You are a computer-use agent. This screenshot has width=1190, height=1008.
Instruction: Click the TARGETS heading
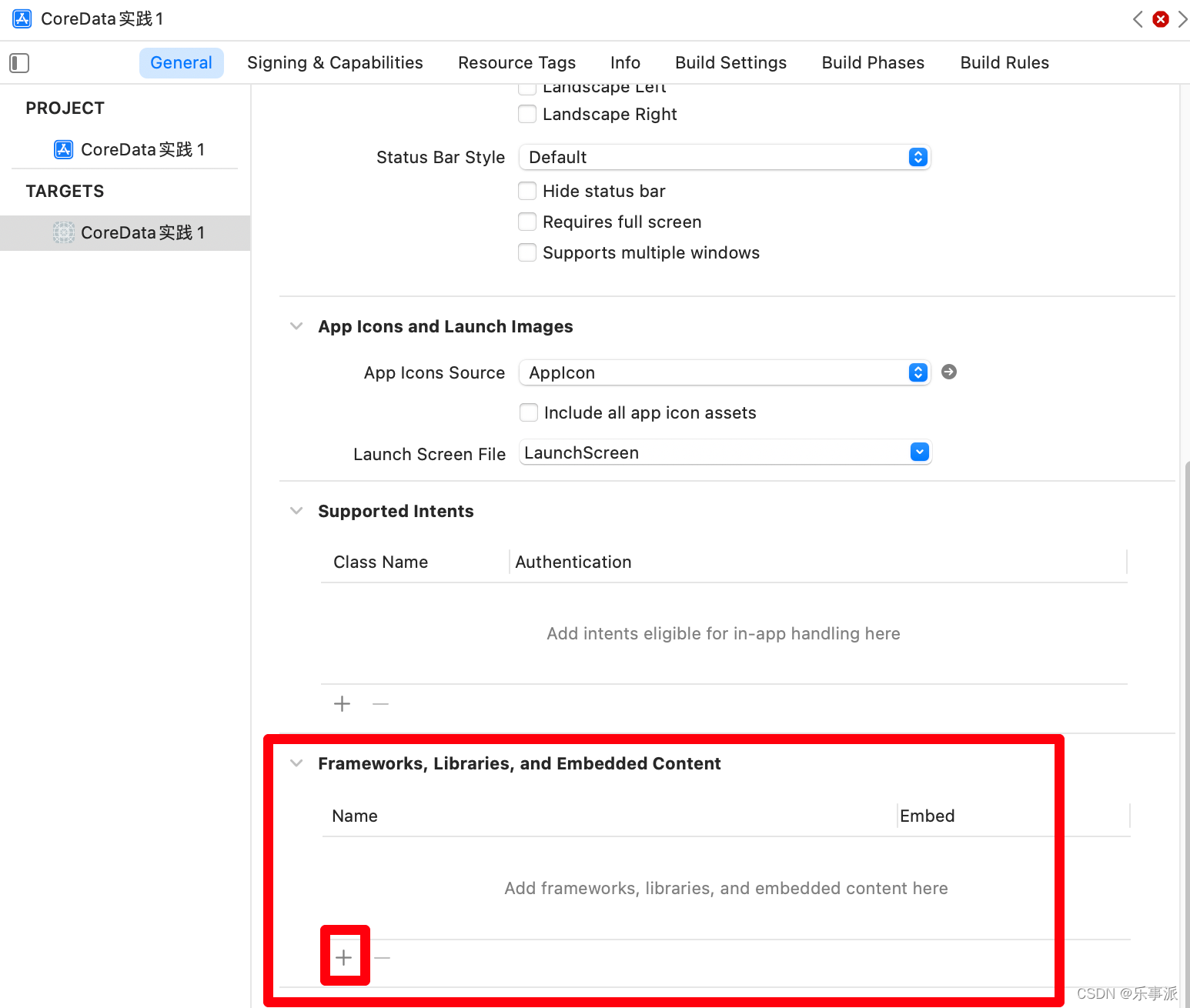pos(65,192)
